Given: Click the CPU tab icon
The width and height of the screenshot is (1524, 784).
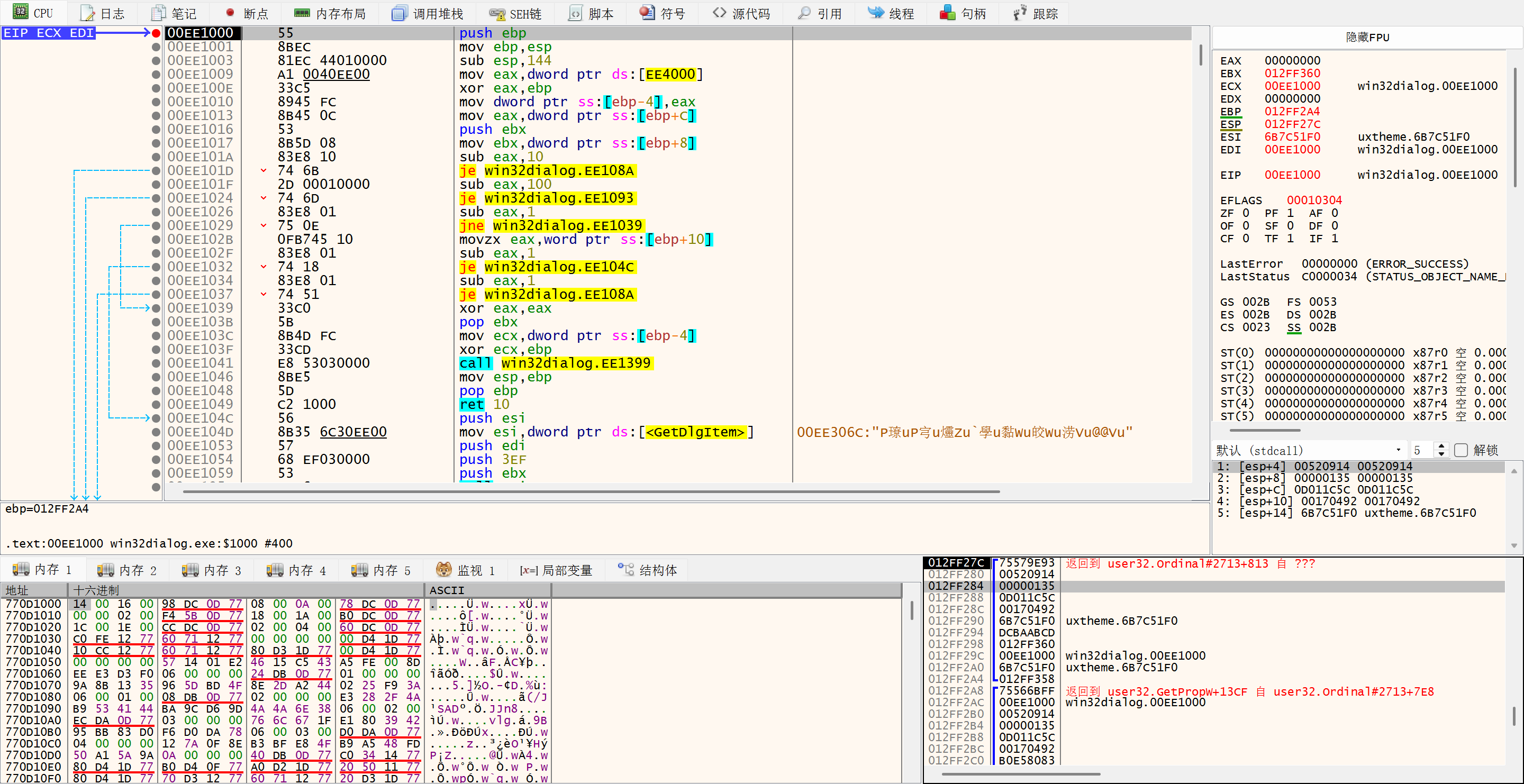Looking at the screenshot, I should (21, 12).
